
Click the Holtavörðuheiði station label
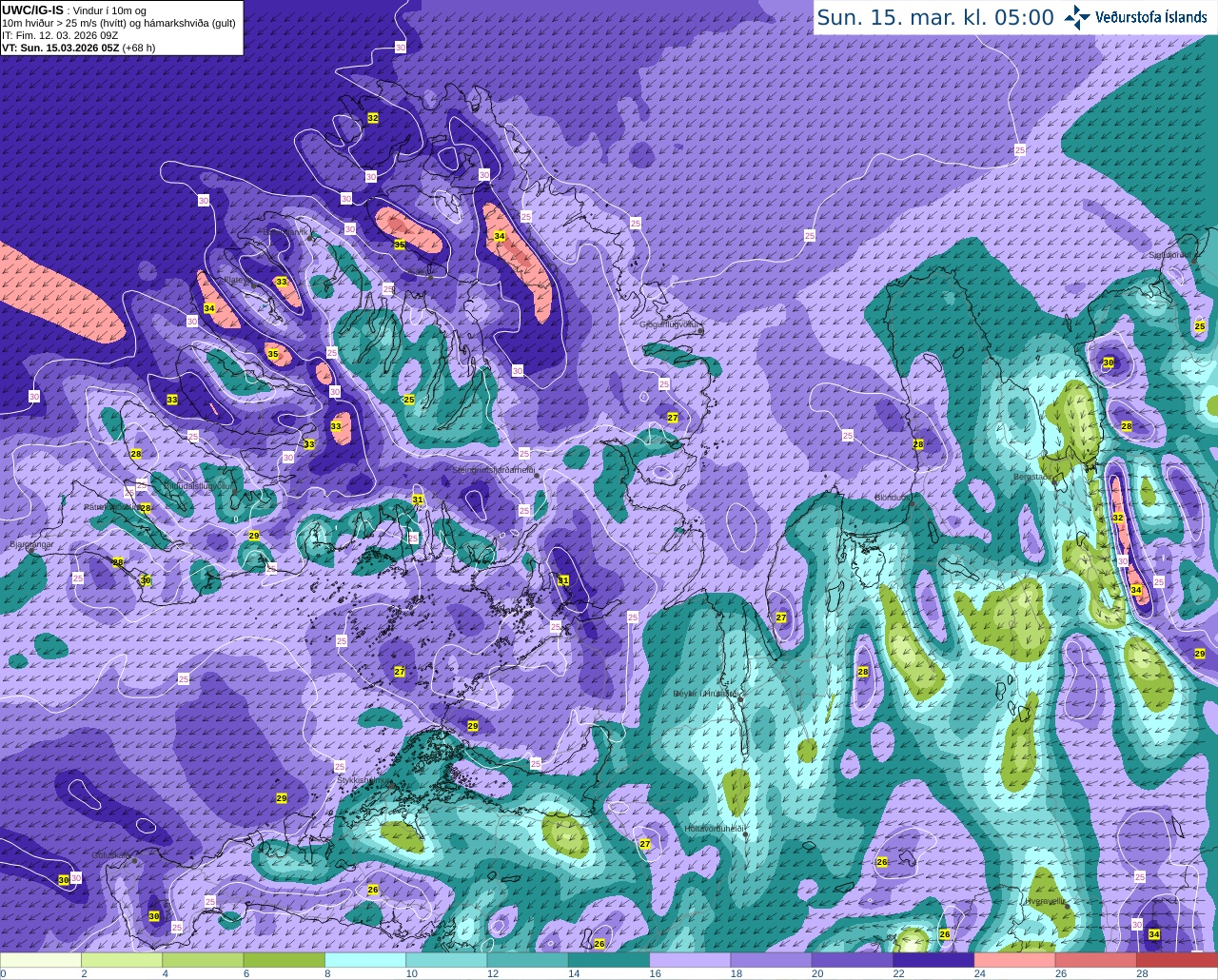click(x=715, y=829)
